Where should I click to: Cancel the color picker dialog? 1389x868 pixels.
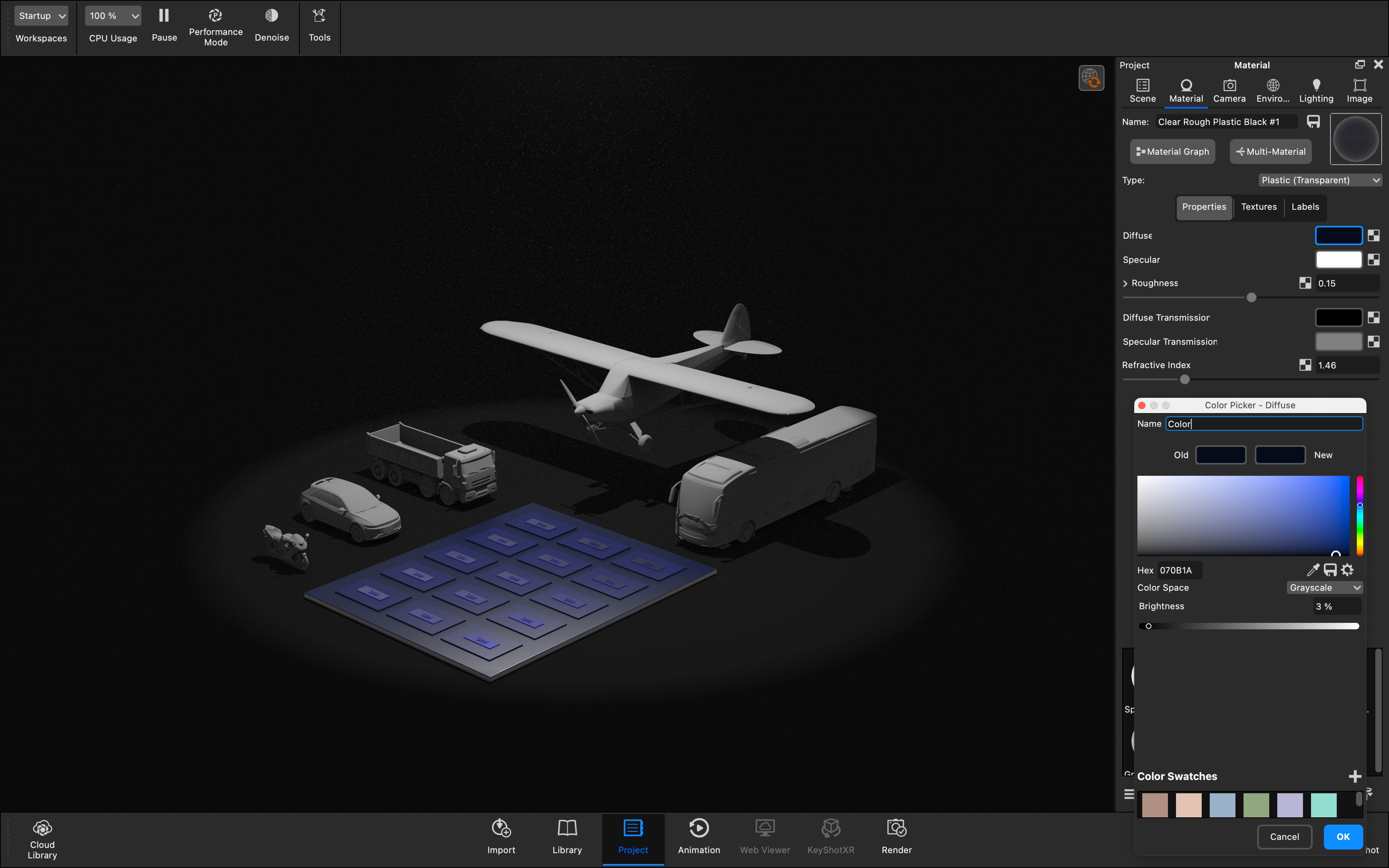click(x=1284, y=836)
